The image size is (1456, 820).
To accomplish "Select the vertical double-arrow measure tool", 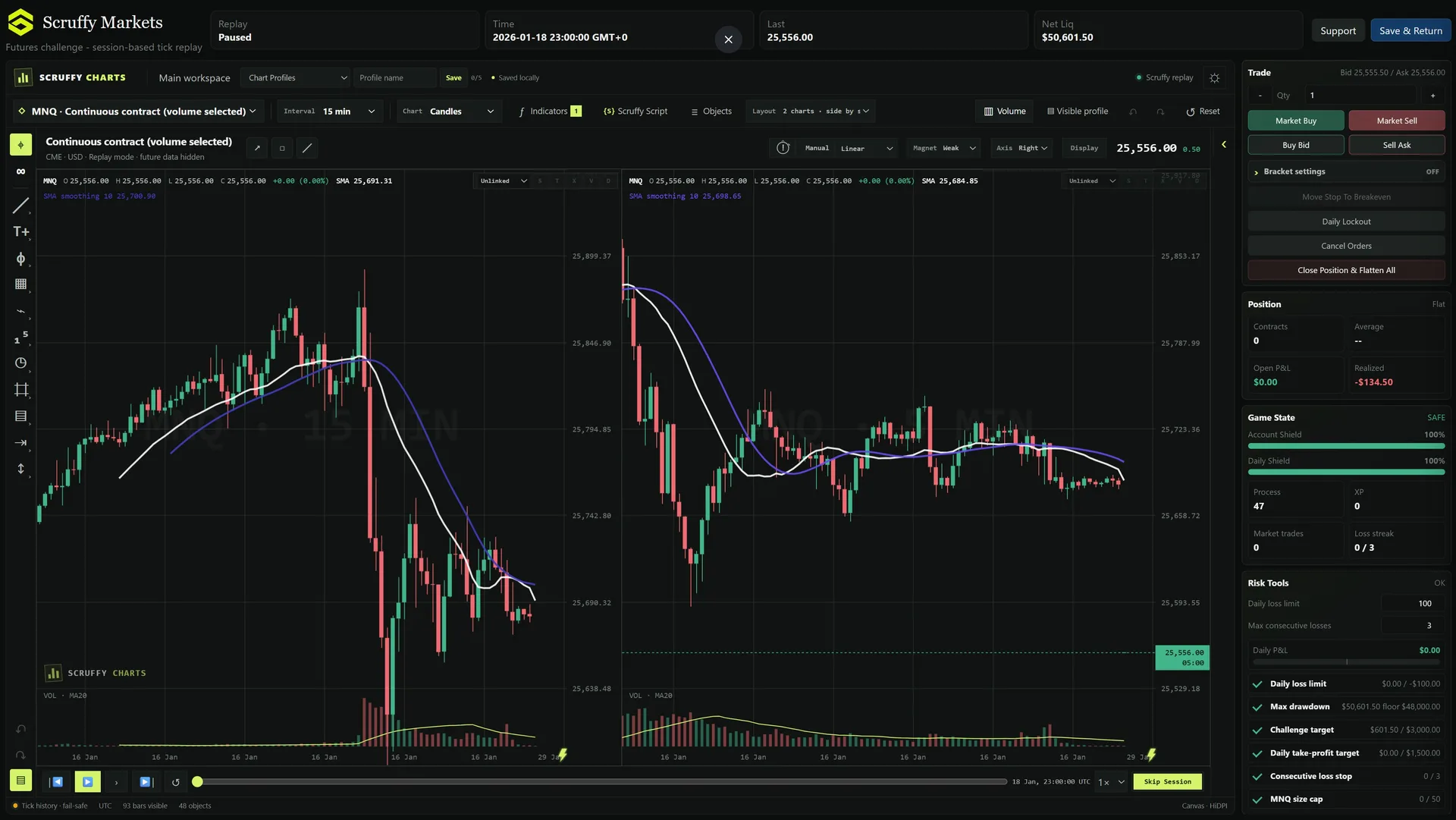I will coord(20,469).
